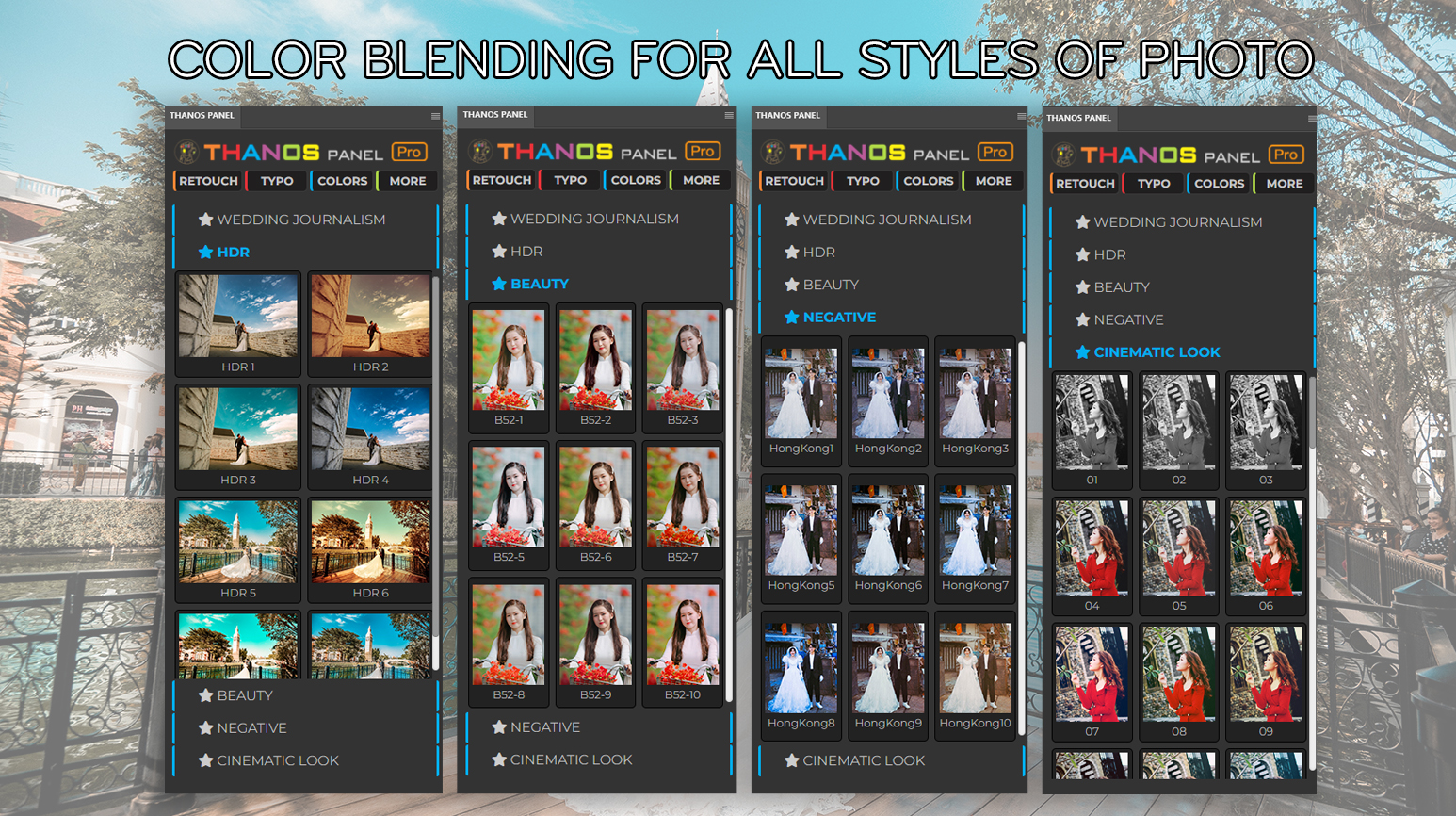Select the HDR 5 preset thumbnail
Image resolution: width=1456 pixels, height=816 pixels.
point(238,550)
